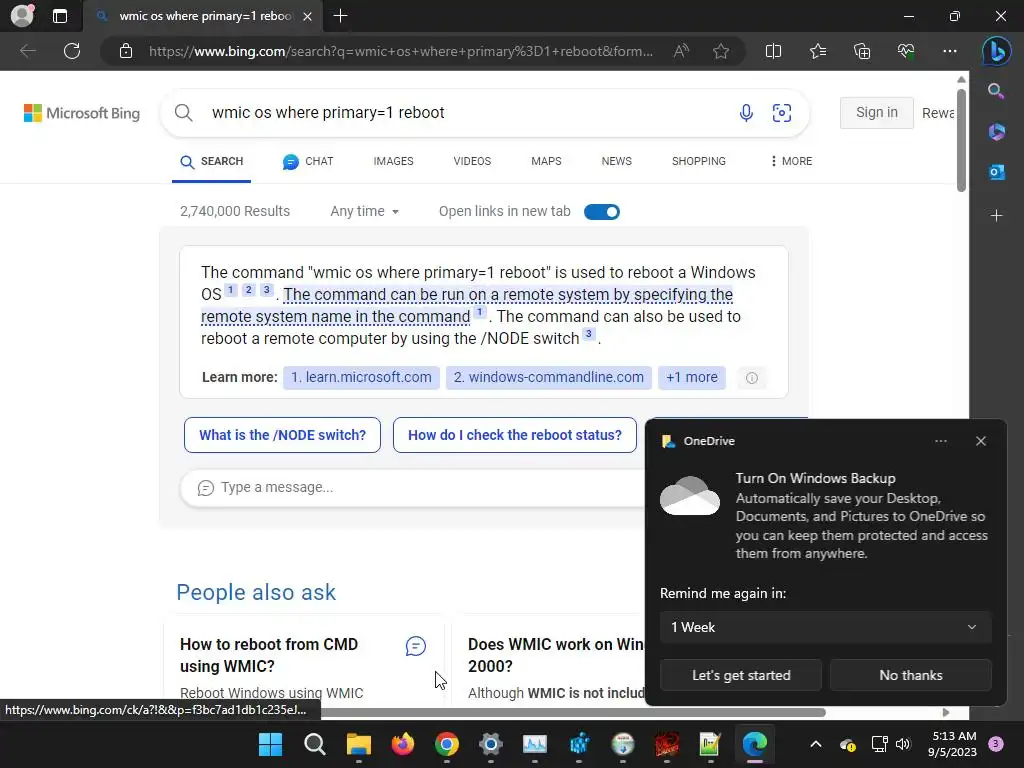The width and height of the screenshot is (1024, 768).
Task: Open OneDrive notification options menu
Action: (940, 441)
